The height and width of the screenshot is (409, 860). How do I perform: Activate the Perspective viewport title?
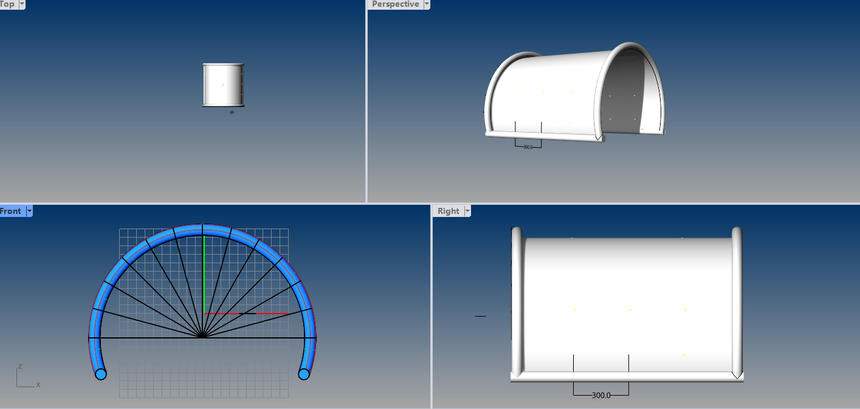coord(395,5)
